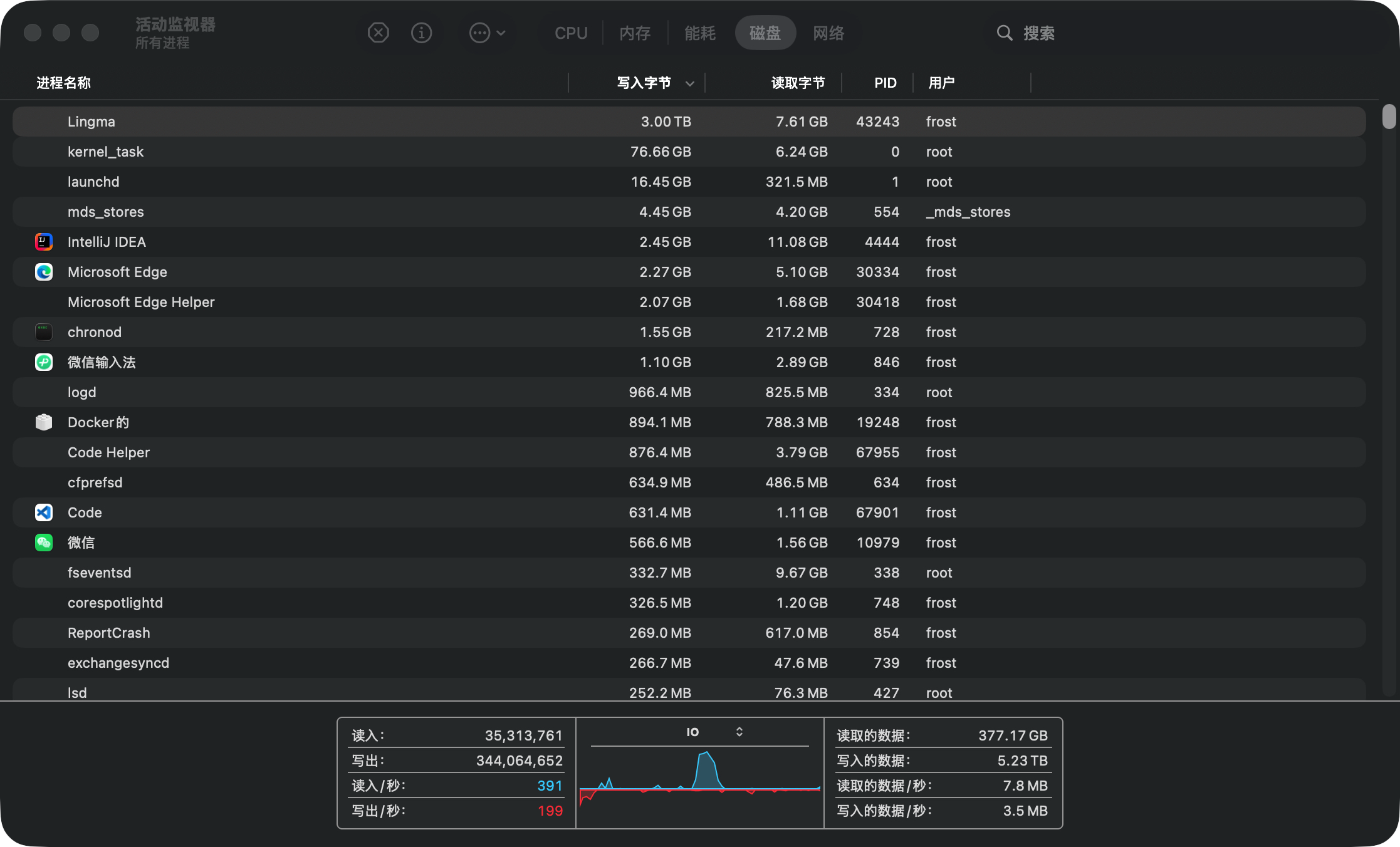The height and width of the screenshot is (847, 1400).
Task: Click the Visual Studio Code icon
Action: pyautogui.click(x=44, y=512)
